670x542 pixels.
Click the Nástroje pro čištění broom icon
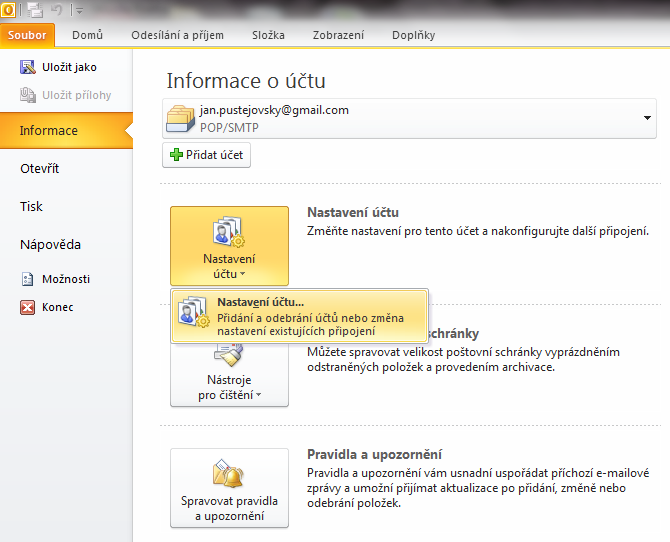(x=229, y=353)
